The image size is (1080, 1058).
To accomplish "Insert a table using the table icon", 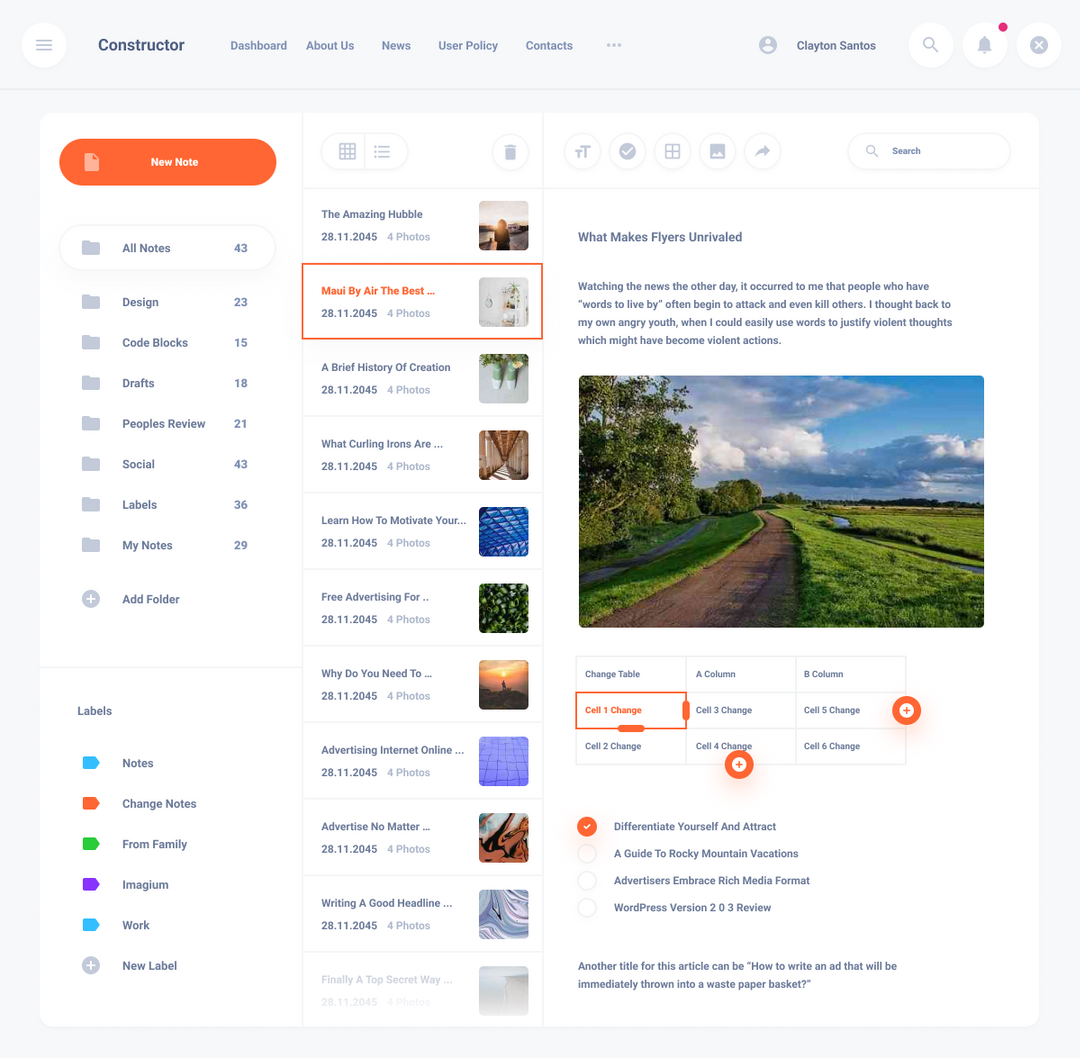I will 672,151.
